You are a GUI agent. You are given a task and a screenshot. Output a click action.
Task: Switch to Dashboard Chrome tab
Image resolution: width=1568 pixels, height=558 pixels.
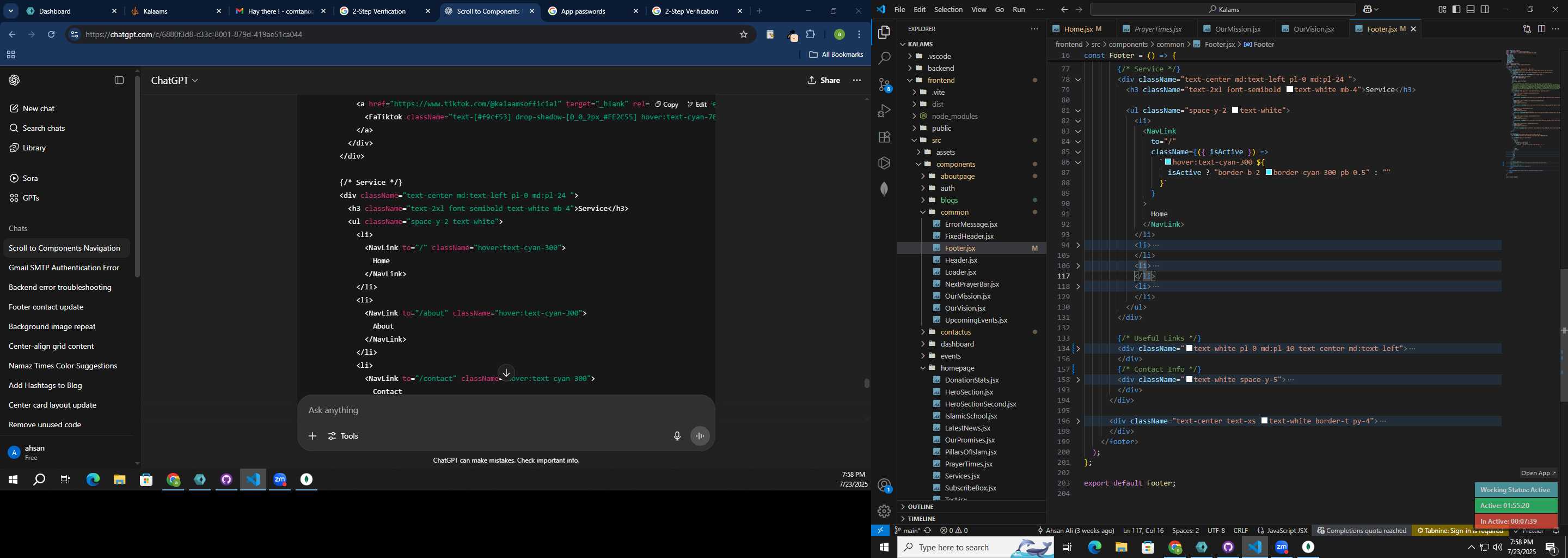click(72, 11)
